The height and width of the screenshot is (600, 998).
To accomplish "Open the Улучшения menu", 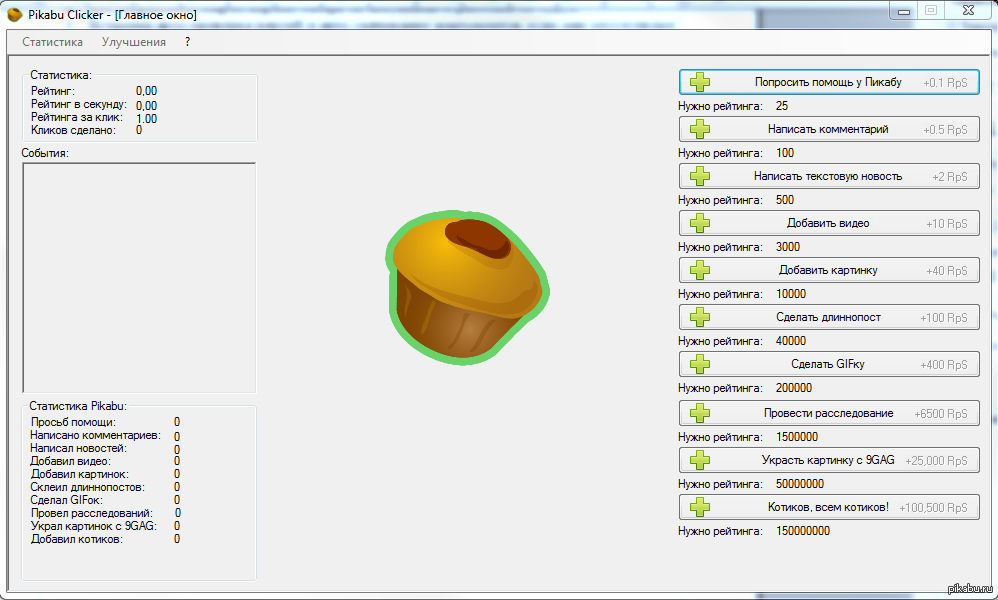I will coord(133,42).
